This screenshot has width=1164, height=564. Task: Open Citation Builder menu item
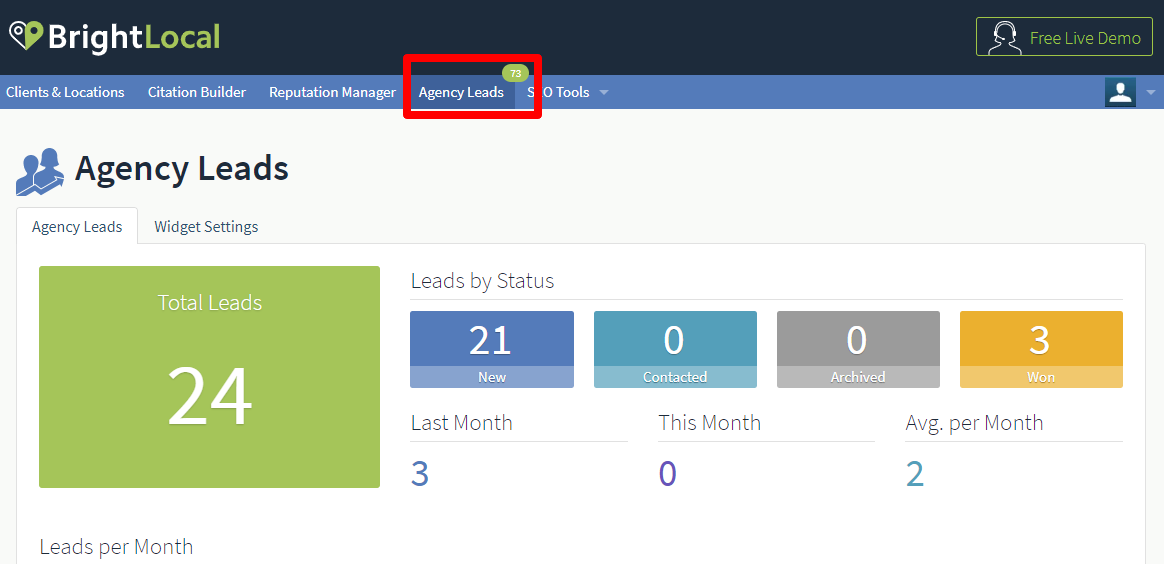coord(197,92)
